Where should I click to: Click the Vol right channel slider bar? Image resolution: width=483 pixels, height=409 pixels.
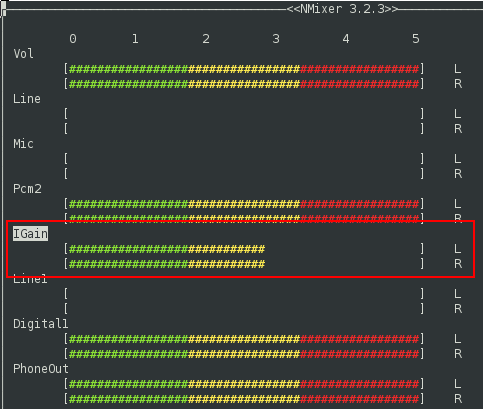coord(244,84)
